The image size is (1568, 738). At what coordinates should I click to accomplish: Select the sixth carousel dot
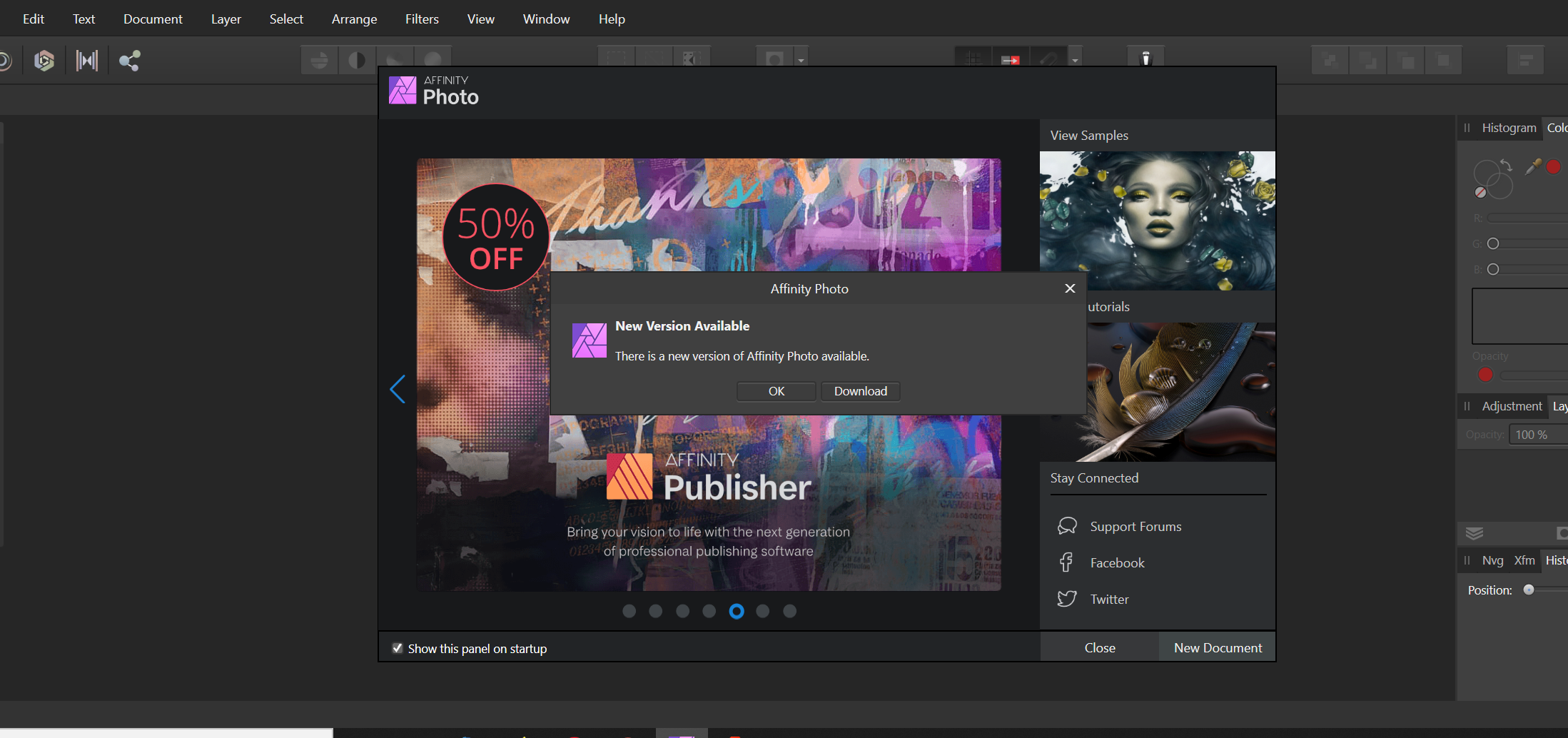coord(763,611)
